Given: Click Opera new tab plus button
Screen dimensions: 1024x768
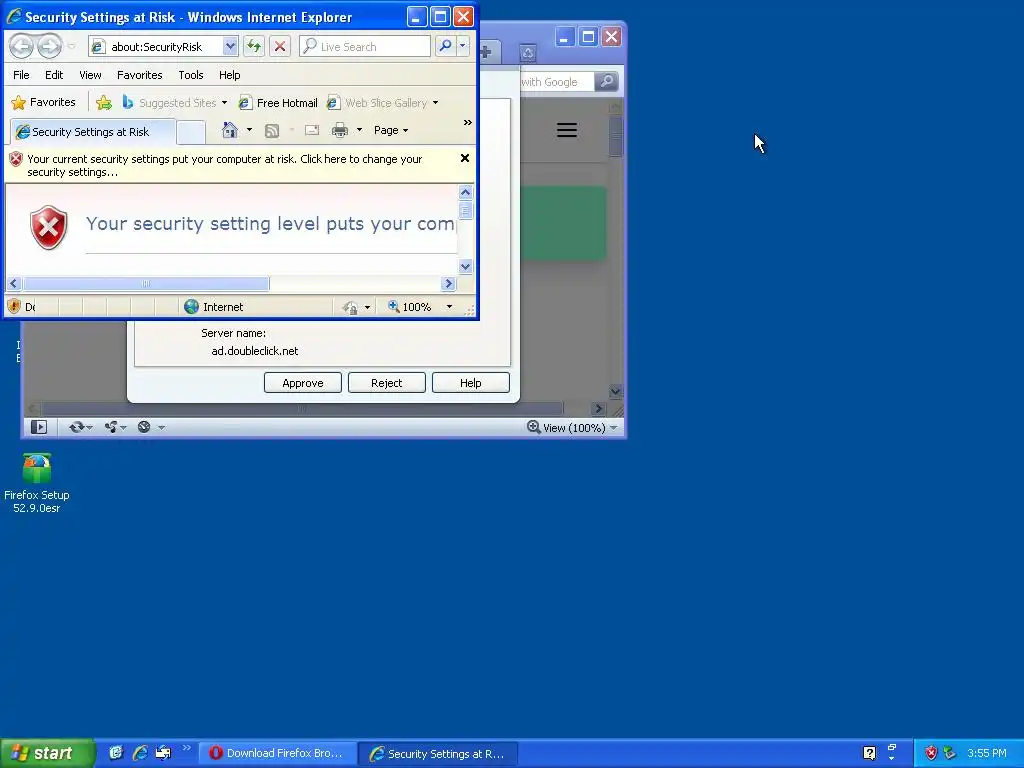Looking at the screenshot, I should pyautogui.click(x=487, y=52).
